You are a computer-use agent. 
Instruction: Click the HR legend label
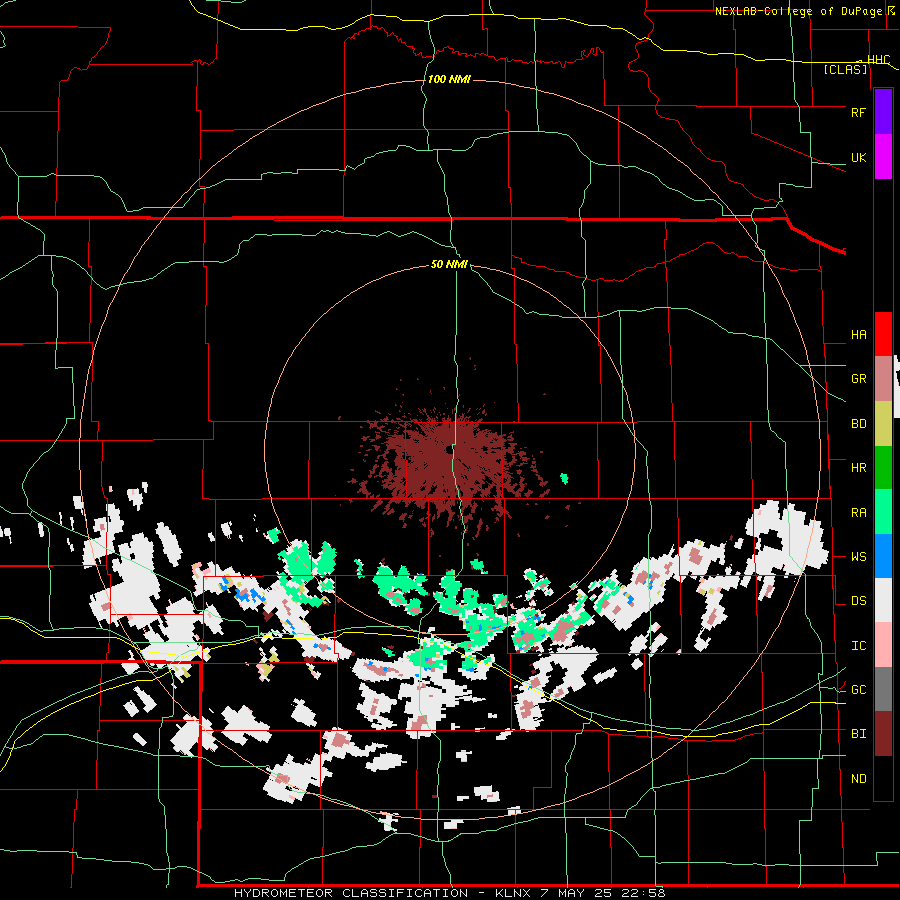[x=858, y=468]
